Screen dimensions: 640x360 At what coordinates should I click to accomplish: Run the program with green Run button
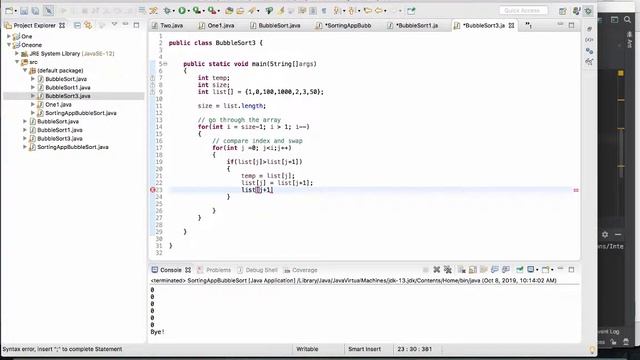coord(182,11)
